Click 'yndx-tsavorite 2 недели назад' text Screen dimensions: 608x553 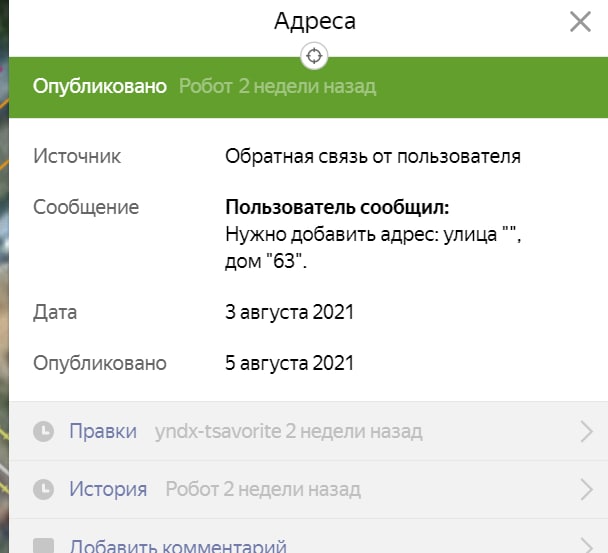(x=288, y=431)
